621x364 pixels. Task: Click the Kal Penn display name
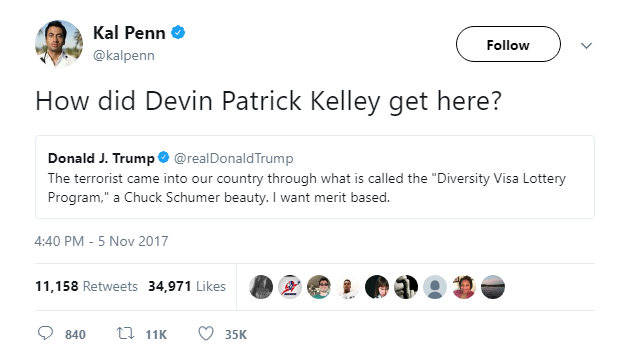click(x=129, y=33)
